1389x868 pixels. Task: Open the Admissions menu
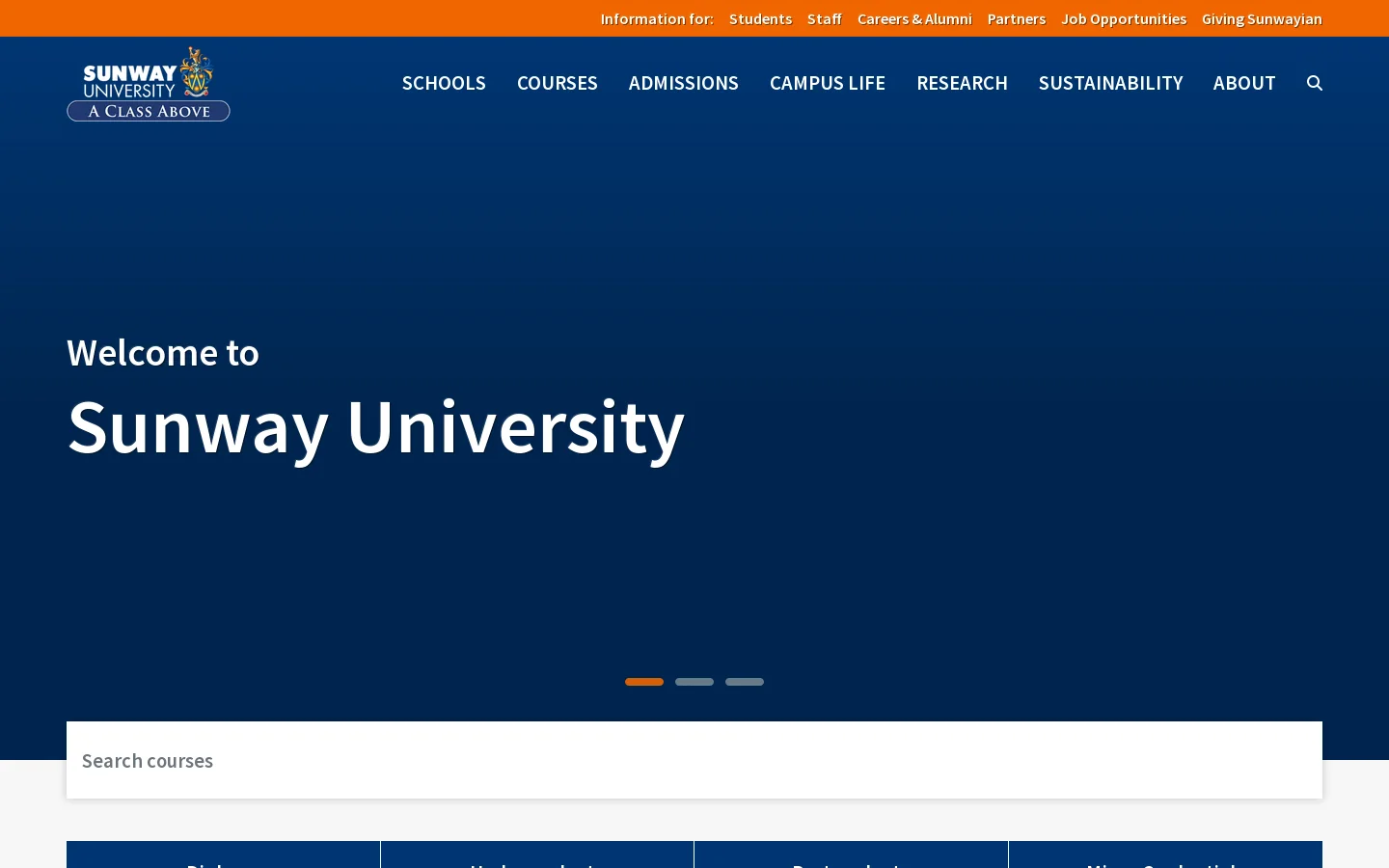(684, 83)
